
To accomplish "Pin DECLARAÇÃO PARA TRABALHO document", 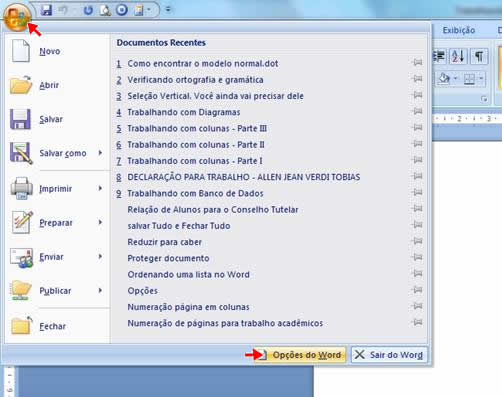I will 417,176.
